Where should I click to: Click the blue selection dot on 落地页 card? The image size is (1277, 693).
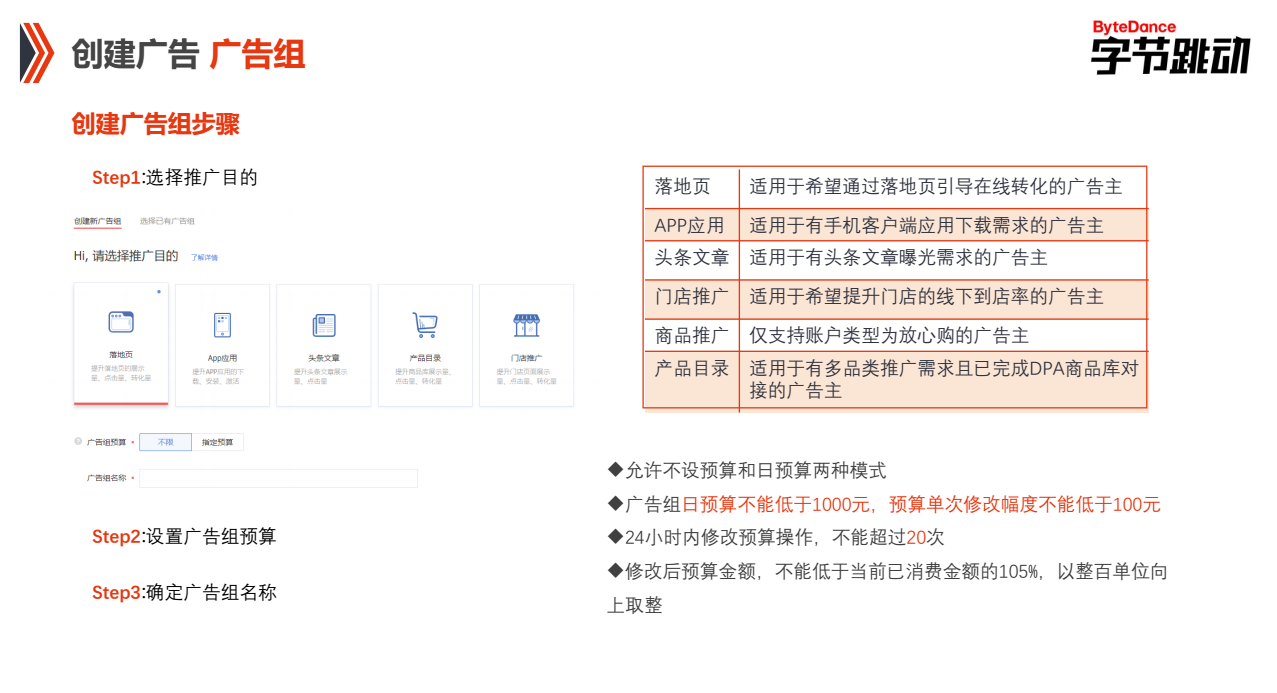point(158,290)
